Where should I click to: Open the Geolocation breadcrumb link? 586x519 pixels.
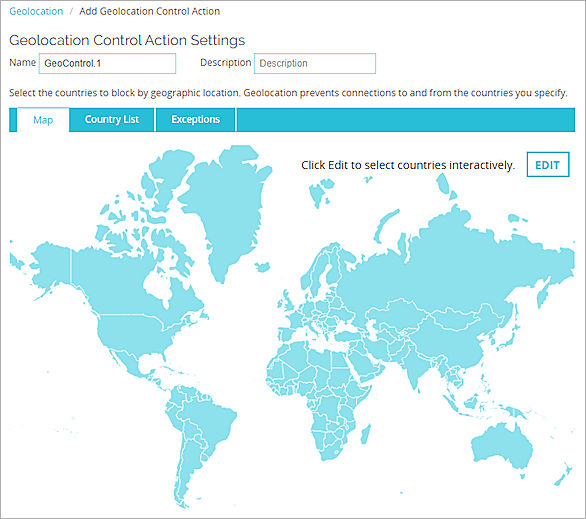tap(36, 12)
